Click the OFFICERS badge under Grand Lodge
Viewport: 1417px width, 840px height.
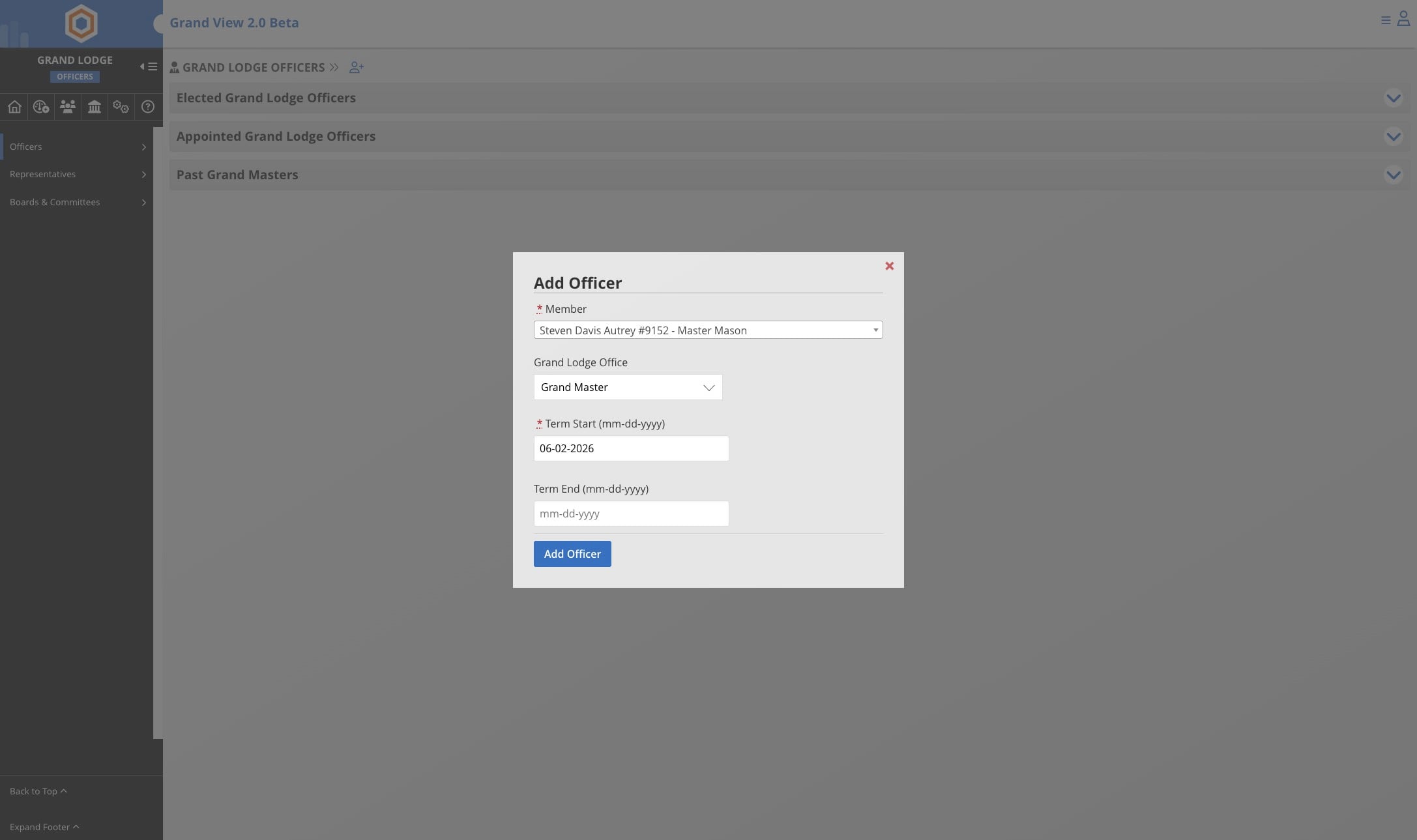pyautogui.click(x=75, y=77)
